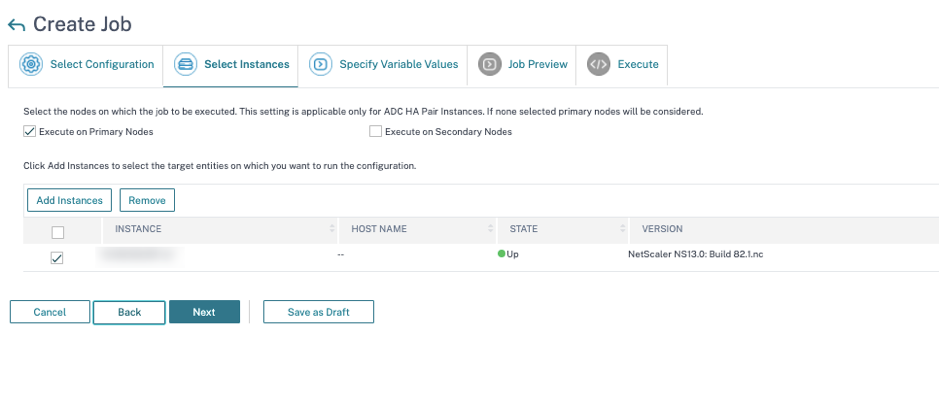This screenshot has height=404, width=939.
Task: Go to the Job Preview tab
Action: 522,66
